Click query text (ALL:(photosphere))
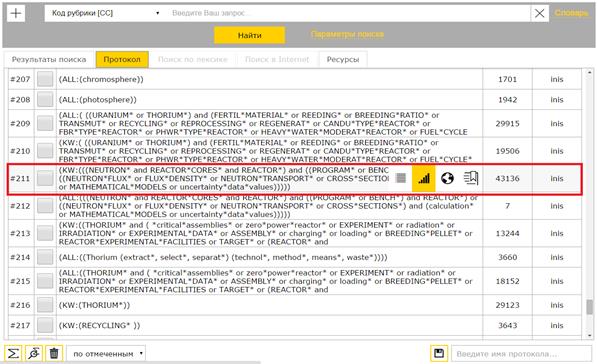This screenshot has width=597, height=364. click(x=97, y=99)
